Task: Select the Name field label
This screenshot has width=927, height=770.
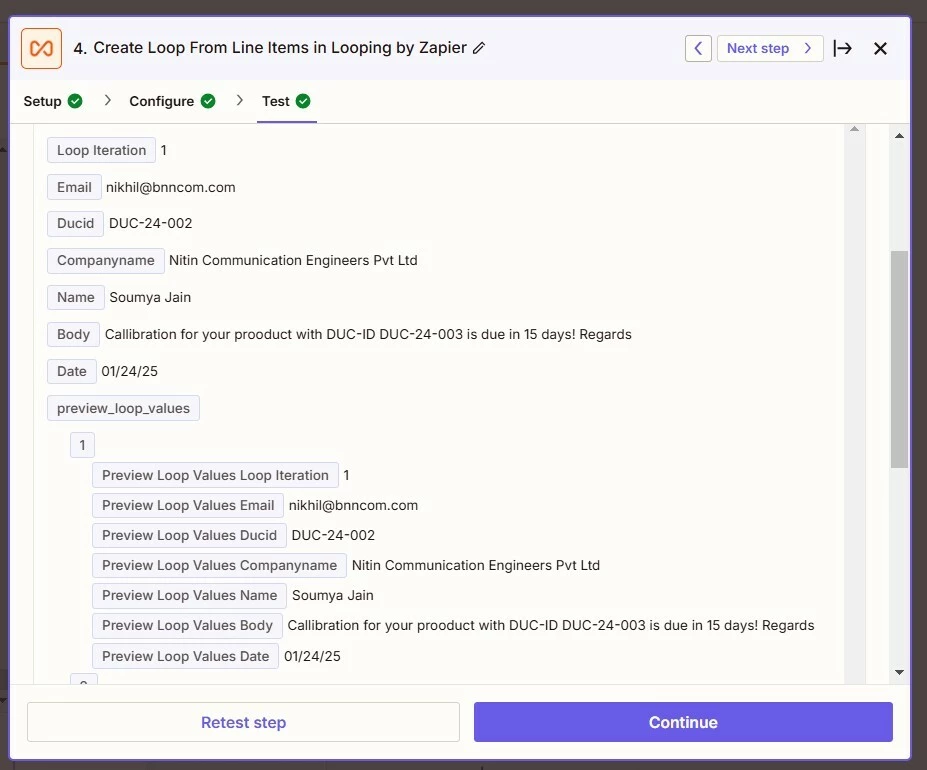Action: [76, 297]
